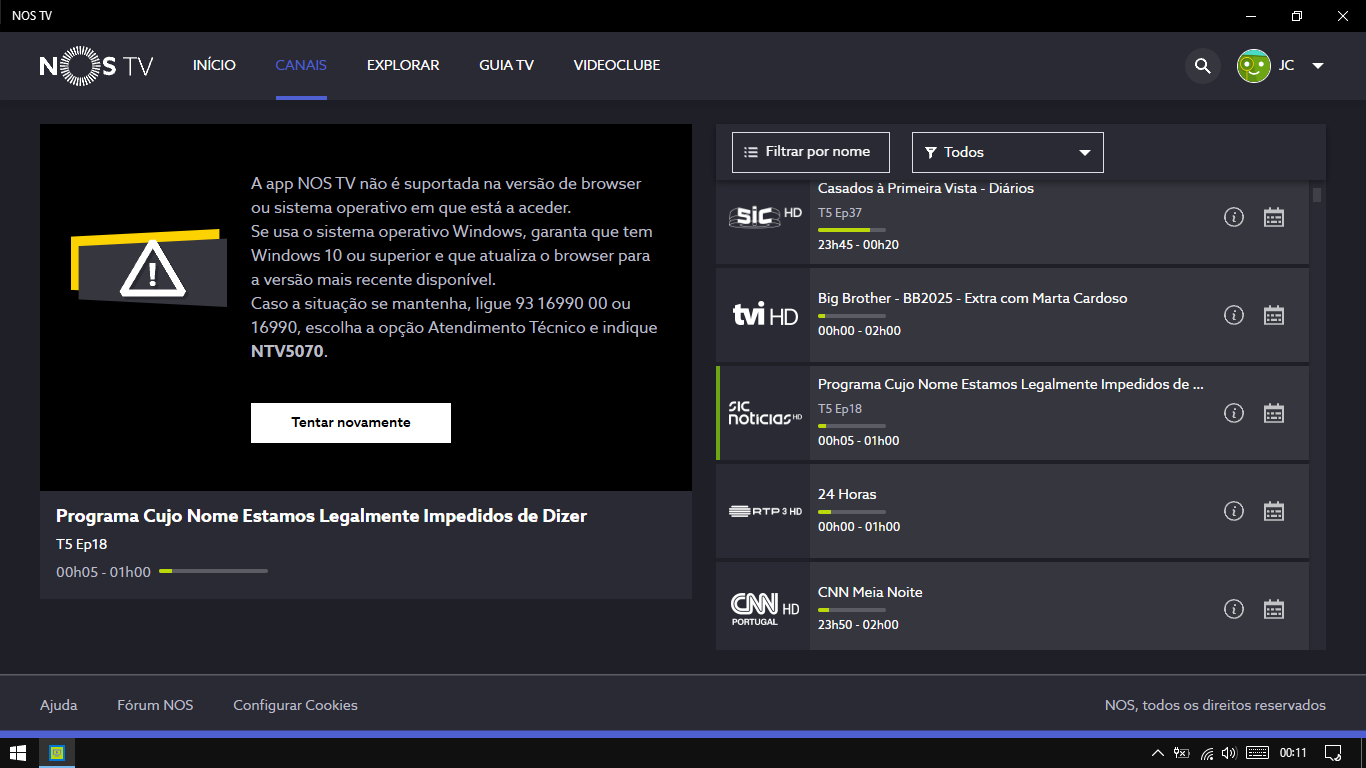Open the Ajuda footer link
Image resolution: width=1366 pixels, height=768 pixels.
59,705
